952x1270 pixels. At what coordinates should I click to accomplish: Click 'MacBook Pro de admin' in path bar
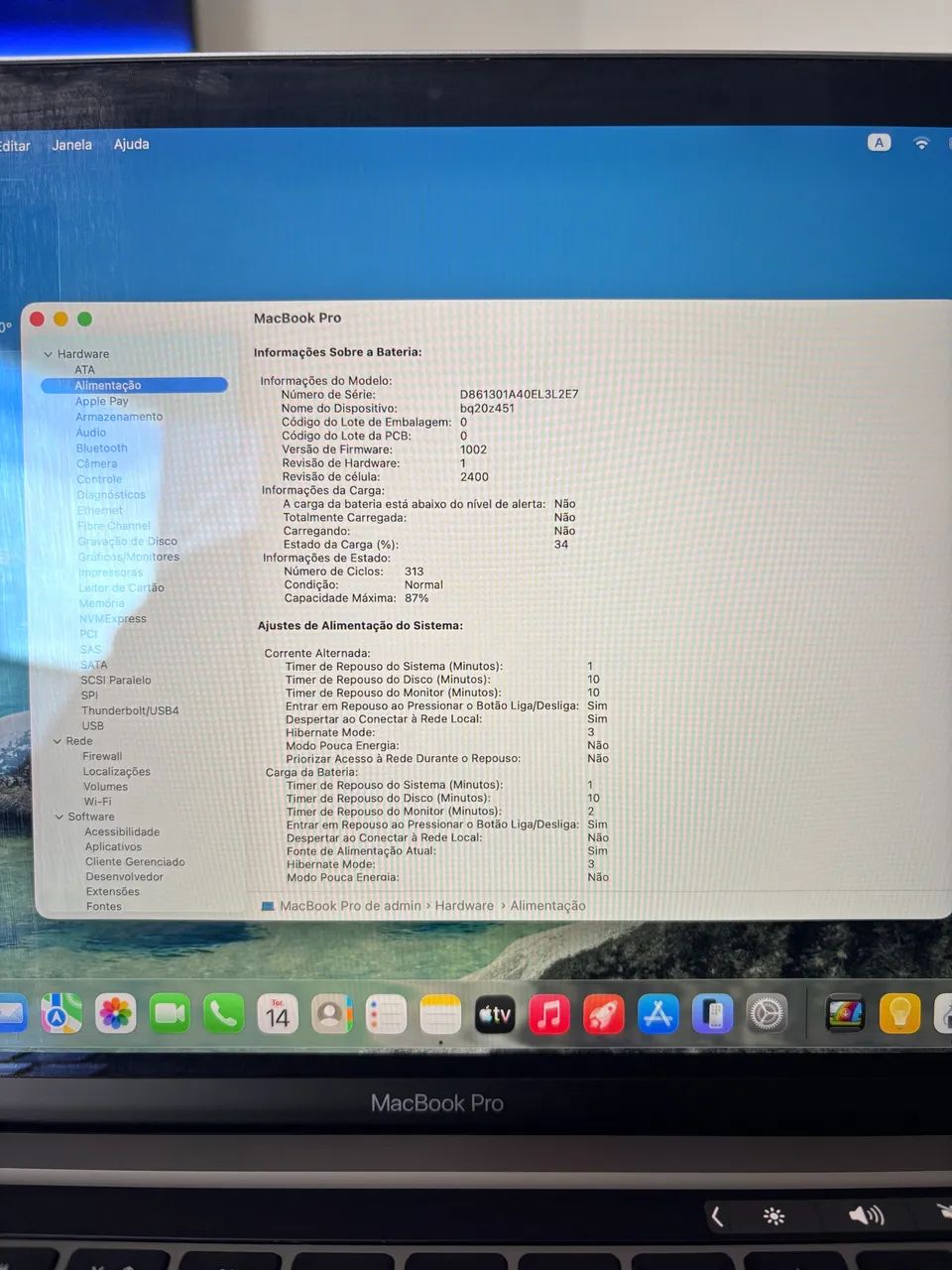tap(350, 906)
